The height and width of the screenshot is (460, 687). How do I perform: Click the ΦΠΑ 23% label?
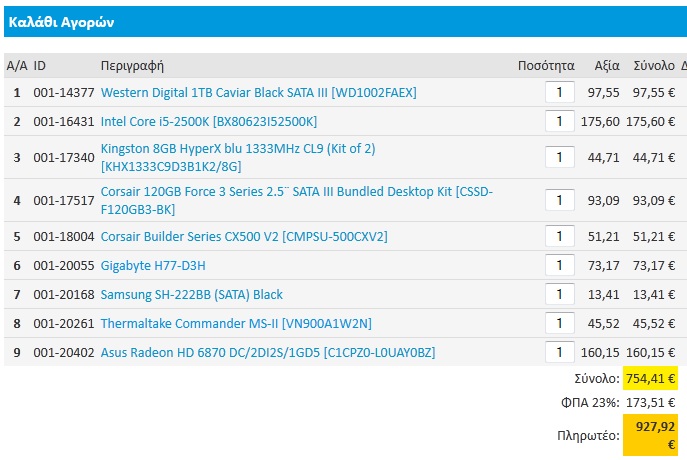[590, 402]
